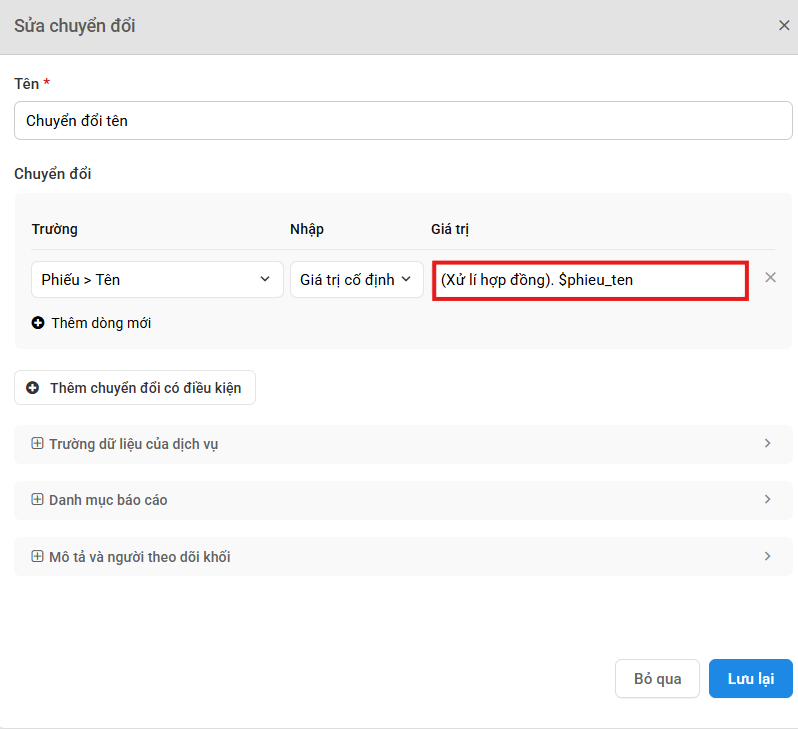This screenshot has height=731, width=798.
Task: Click Thêm chuyển đổi có điều kiện button
Action: pos(135,388)
